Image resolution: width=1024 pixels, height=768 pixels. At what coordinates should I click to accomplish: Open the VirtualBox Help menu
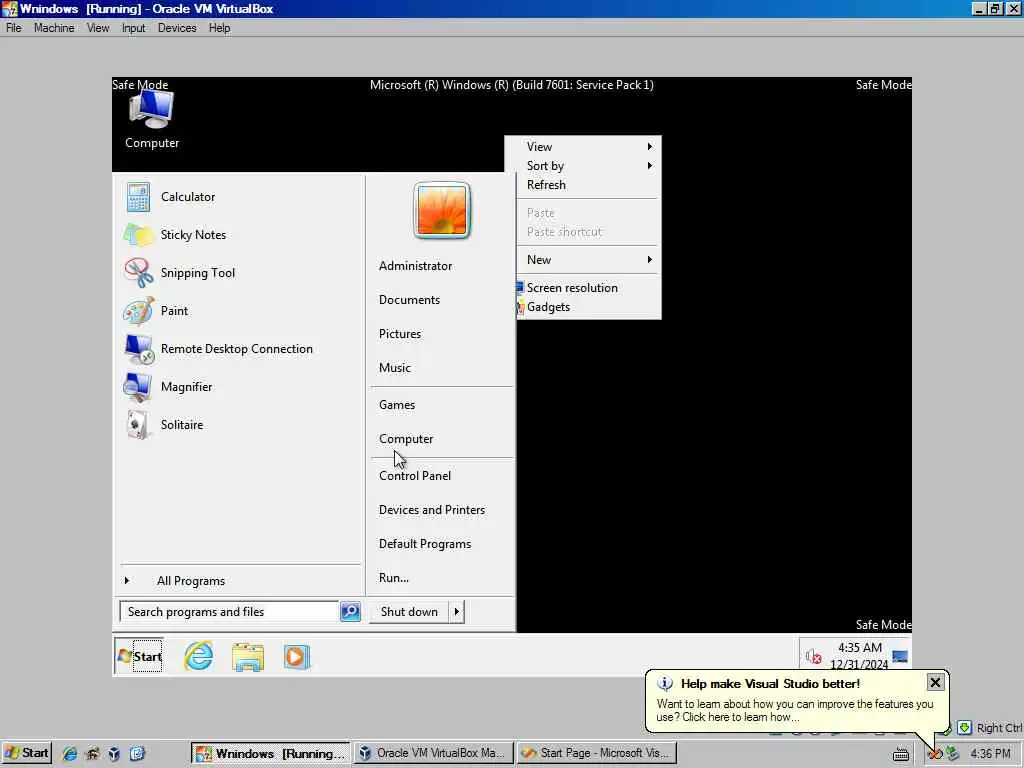point(219,28)
